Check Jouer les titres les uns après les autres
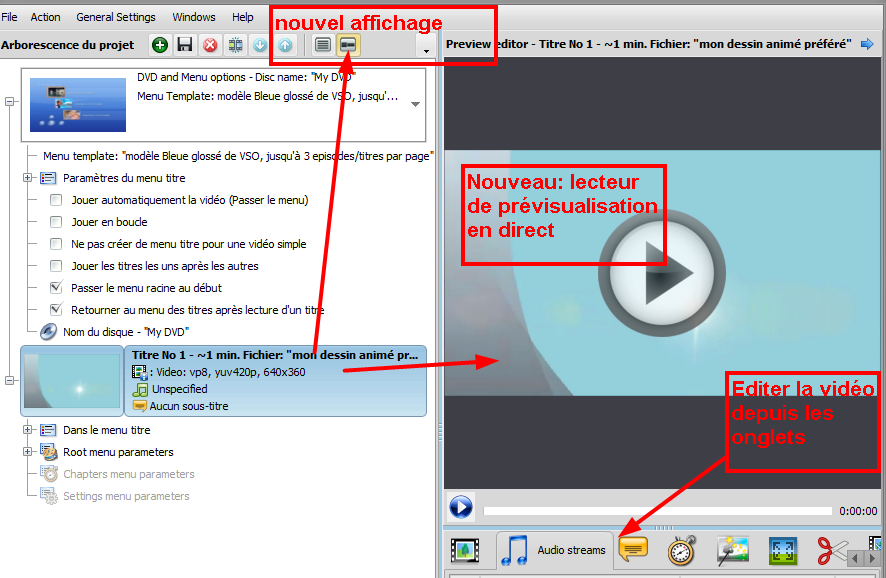 click(56, 266)
